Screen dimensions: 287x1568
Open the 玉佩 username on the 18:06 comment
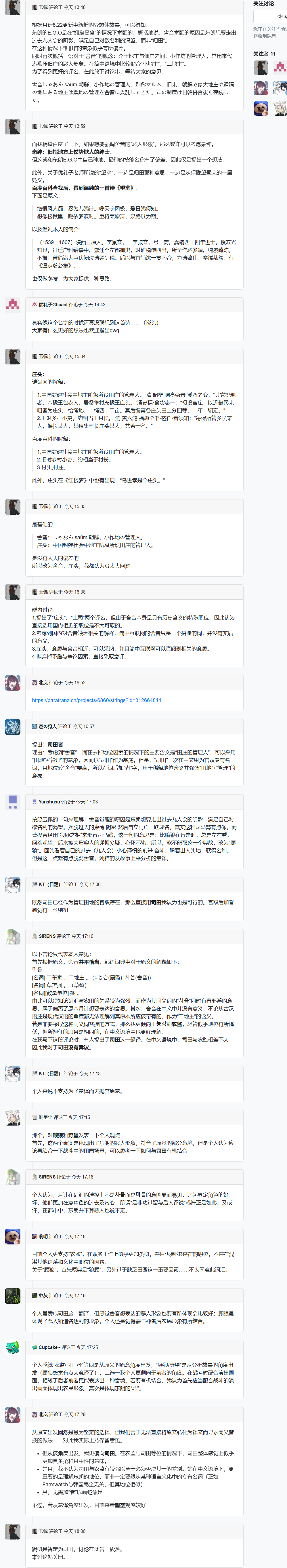click(x=43, y=1531)
